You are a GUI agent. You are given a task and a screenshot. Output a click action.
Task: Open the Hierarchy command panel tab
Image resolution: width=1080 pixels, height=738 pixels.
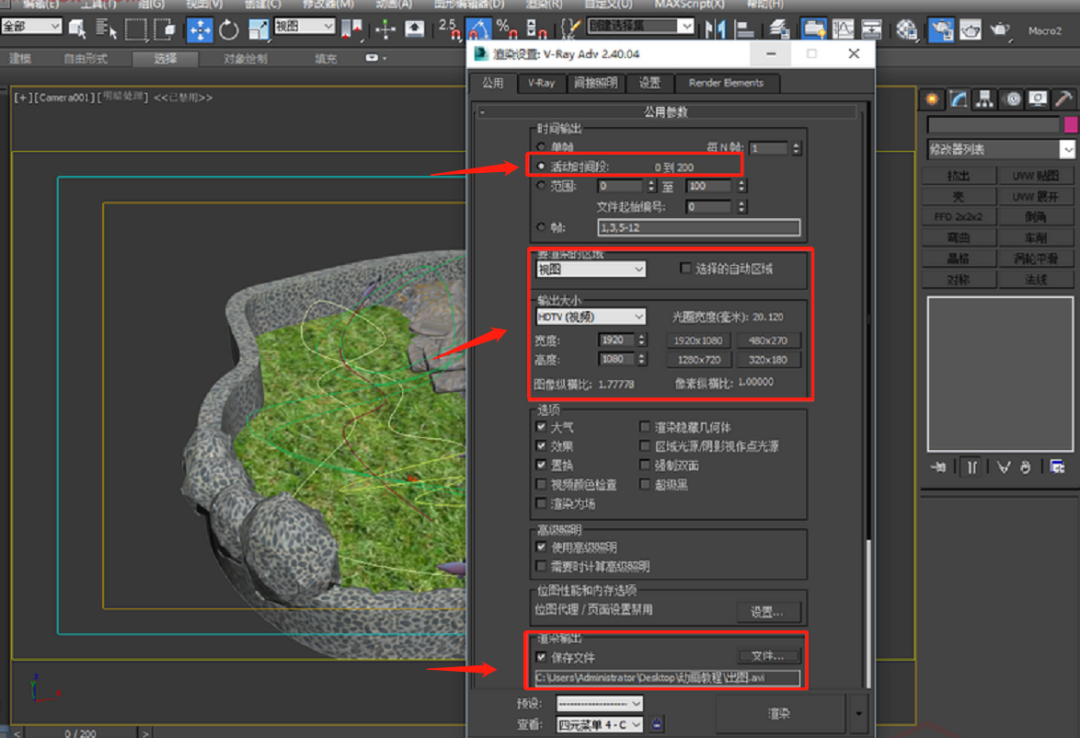pyautogui.click(x=985, y=99)
